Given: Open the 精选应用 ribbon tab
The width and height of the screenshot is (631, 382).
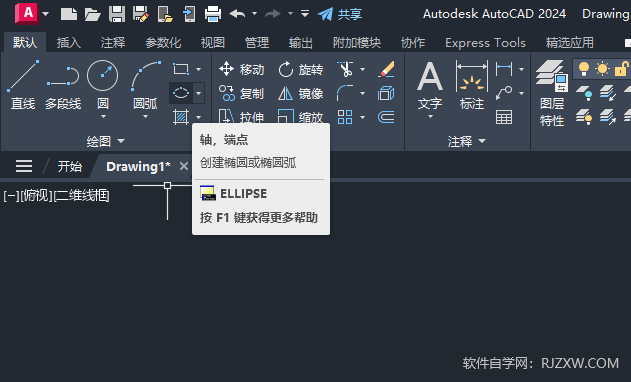Looking at the screenshot, I should (x=569, y=42).
